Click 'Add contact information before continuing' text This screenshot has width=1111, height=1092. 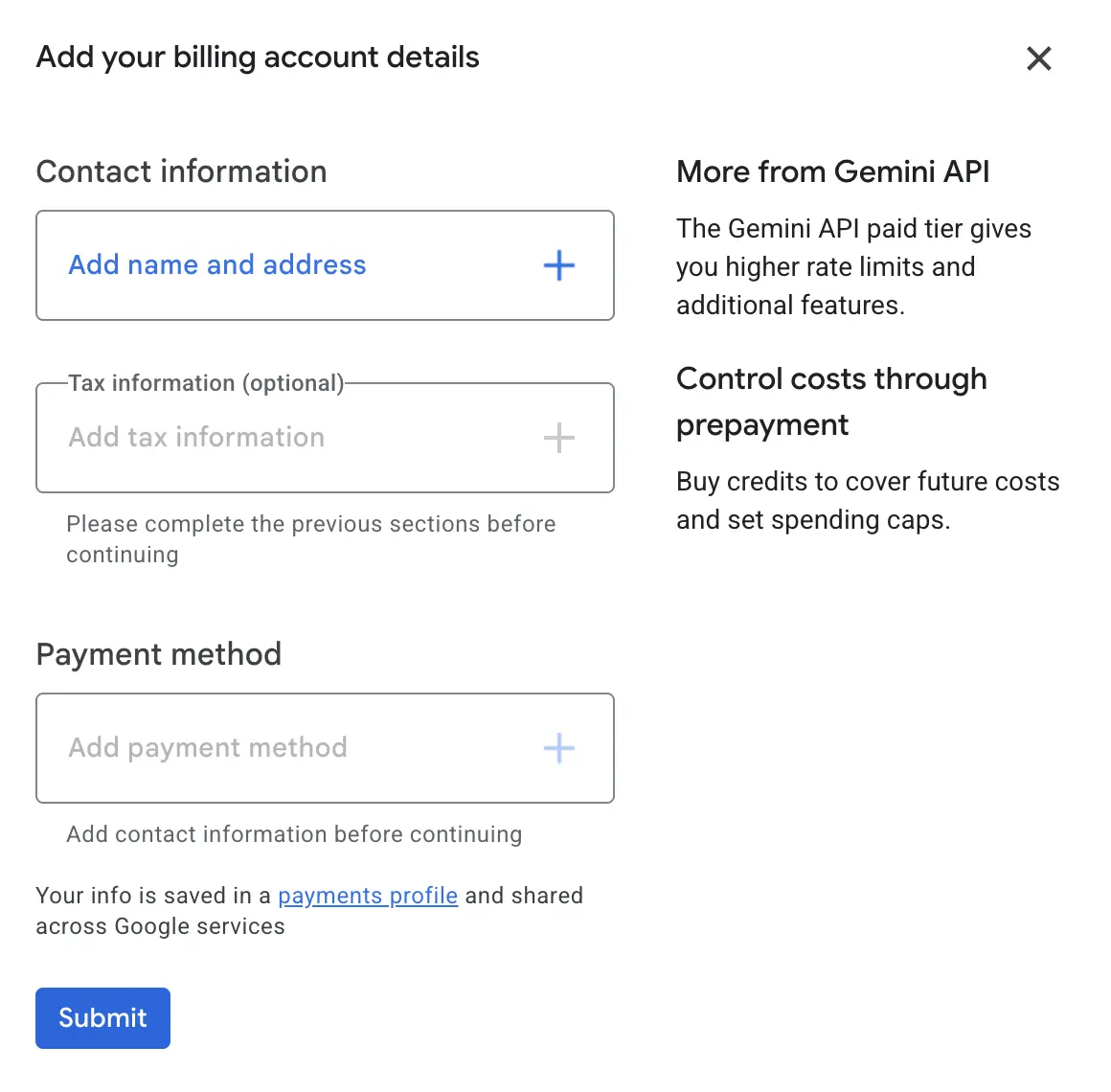click(294, 834)
